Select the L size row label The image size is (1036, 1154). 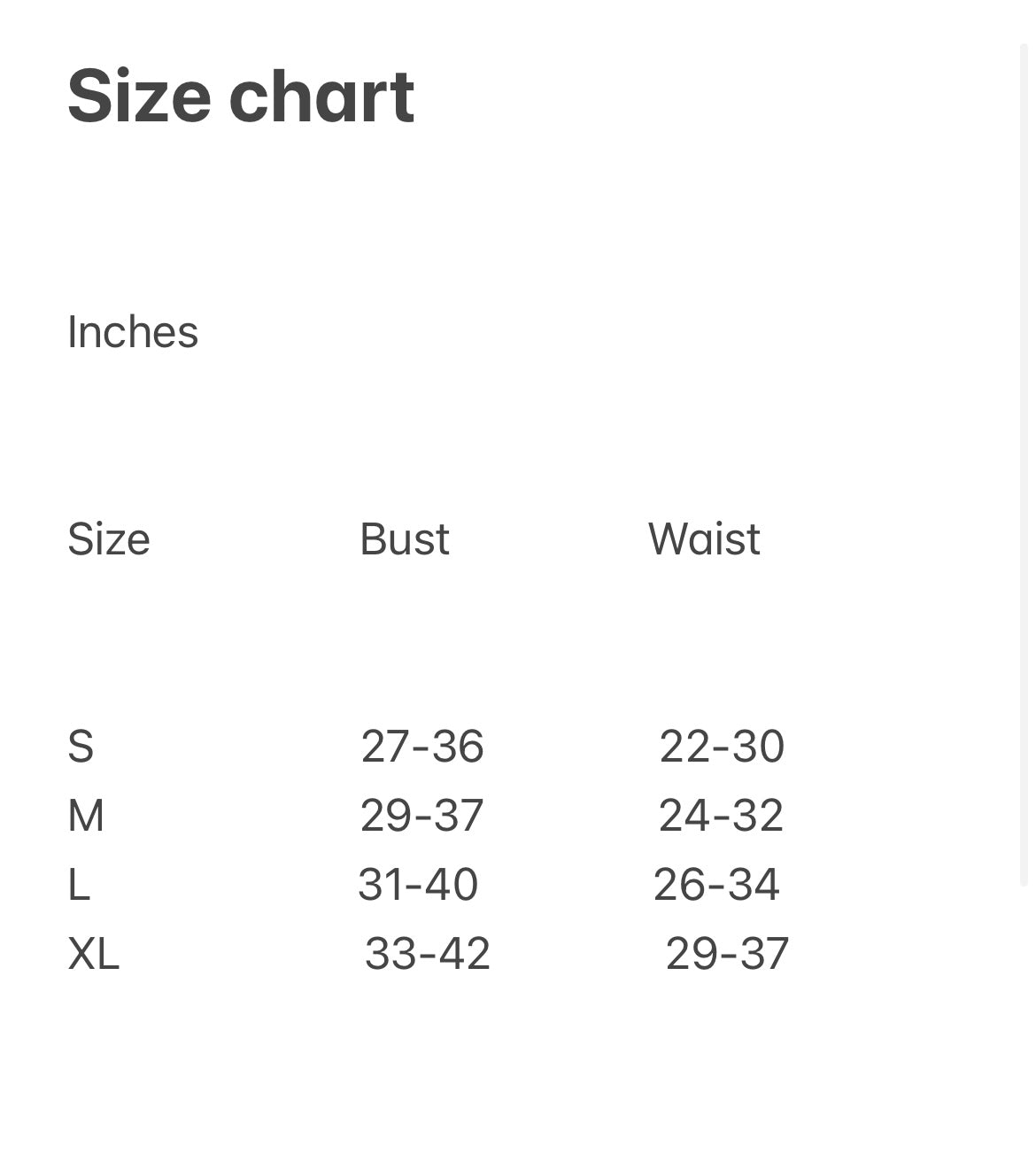click(x=79, y=885)
